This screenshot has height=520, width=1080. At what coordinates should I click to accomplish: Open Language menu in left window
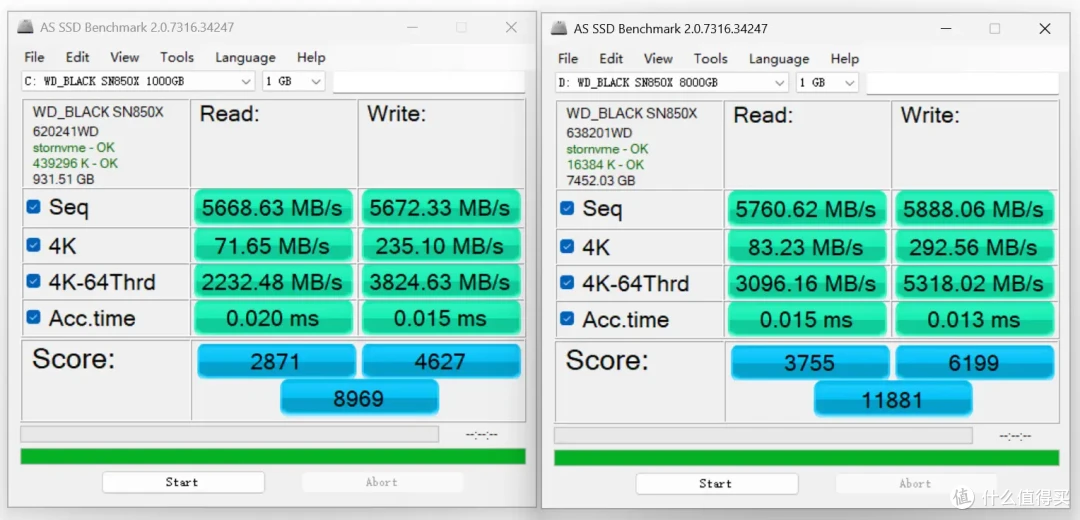(245, 57)
